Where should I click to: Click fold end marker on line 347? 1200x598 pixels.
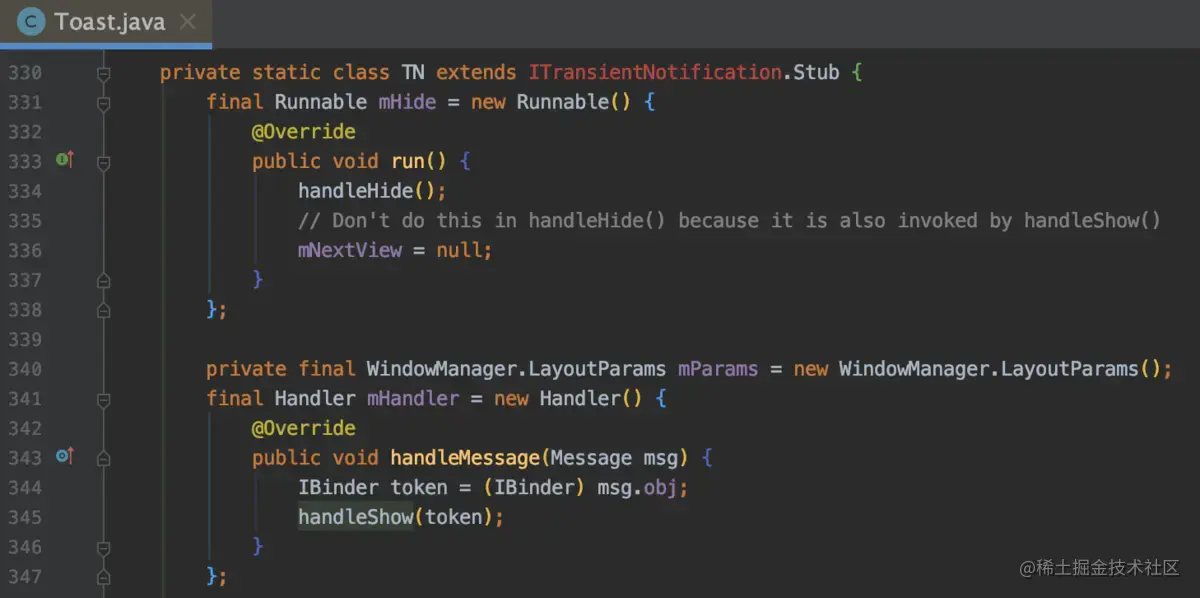click(x=103, y=577)
